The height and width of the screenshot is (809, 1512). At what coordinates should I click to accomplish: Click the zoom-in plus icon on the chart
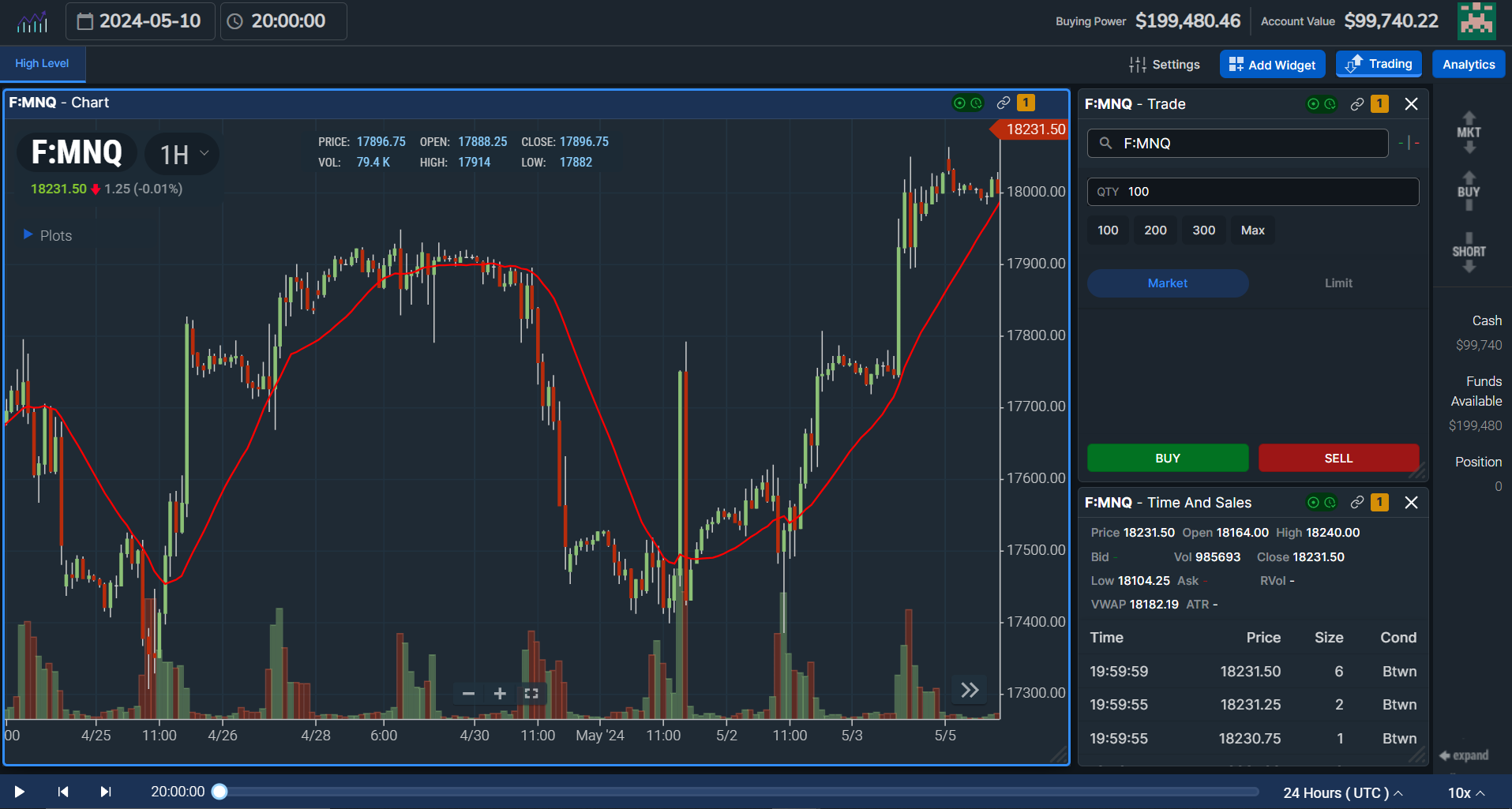[x=499, y=693]
